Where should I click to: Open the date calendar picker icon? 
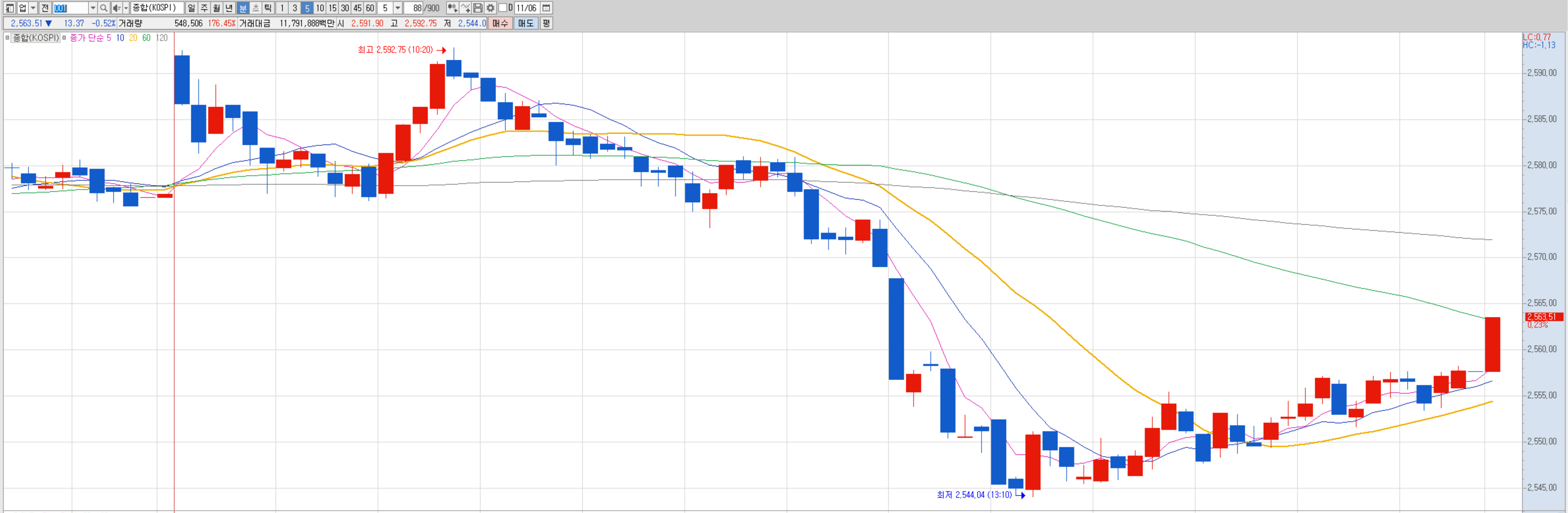coord(547,8)
